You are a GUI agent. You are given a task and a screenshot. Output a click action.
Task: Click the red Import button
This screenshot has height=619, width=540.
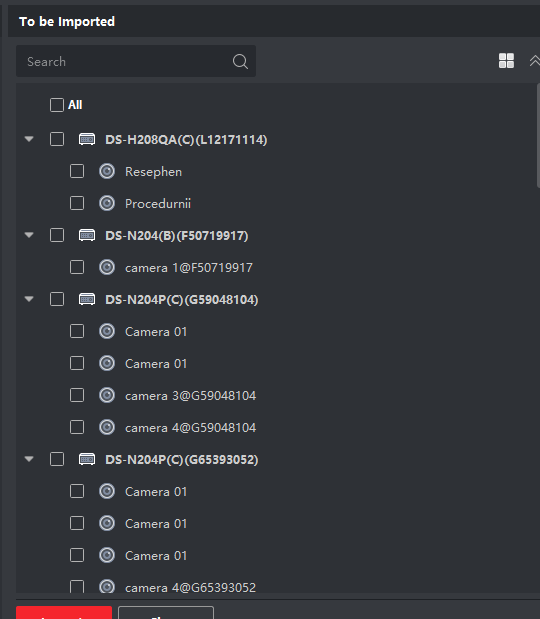pos(64,613)
